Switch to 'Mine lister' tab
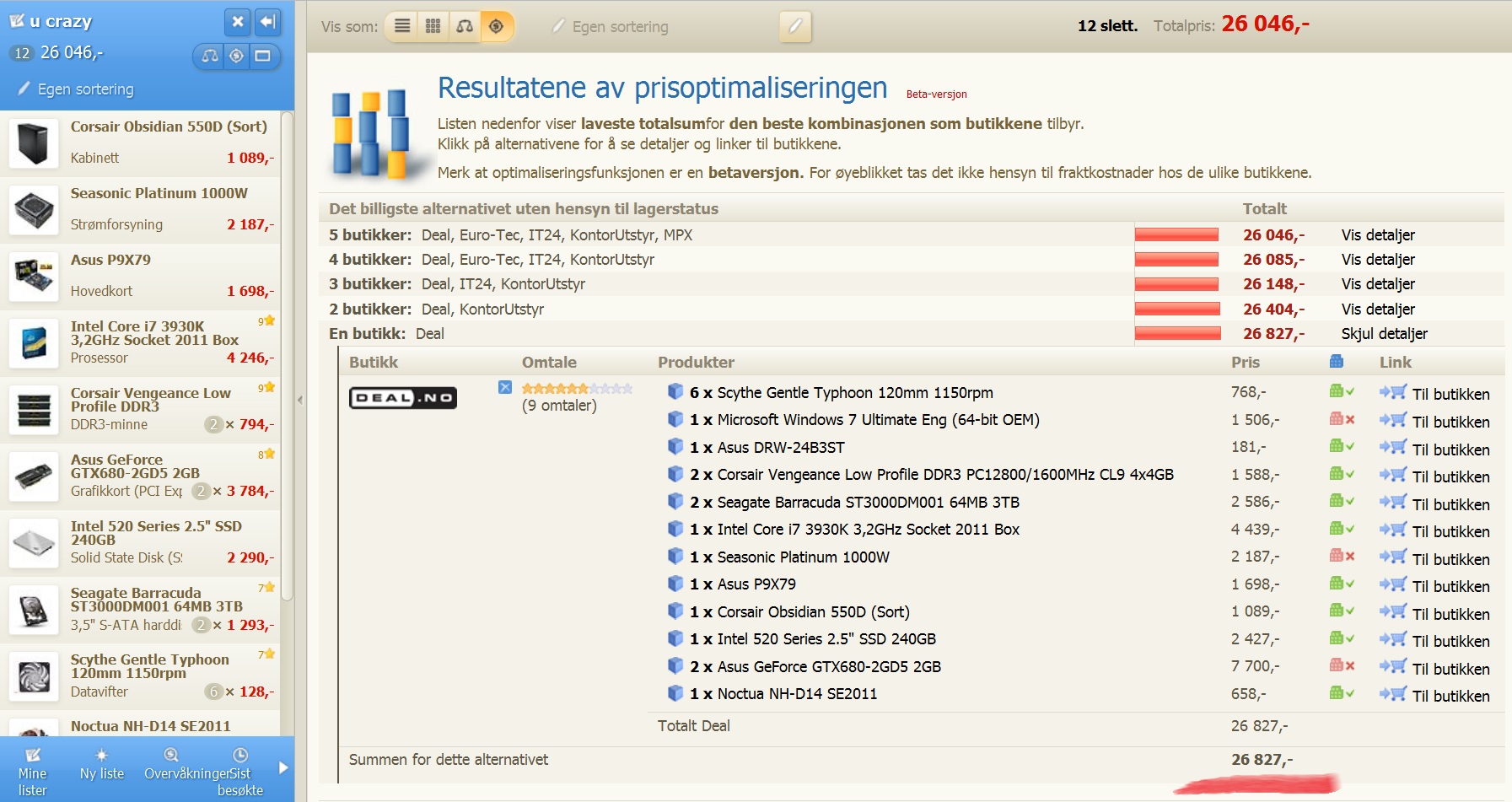This screenshot has height=802, width=1512. [33, 772]
